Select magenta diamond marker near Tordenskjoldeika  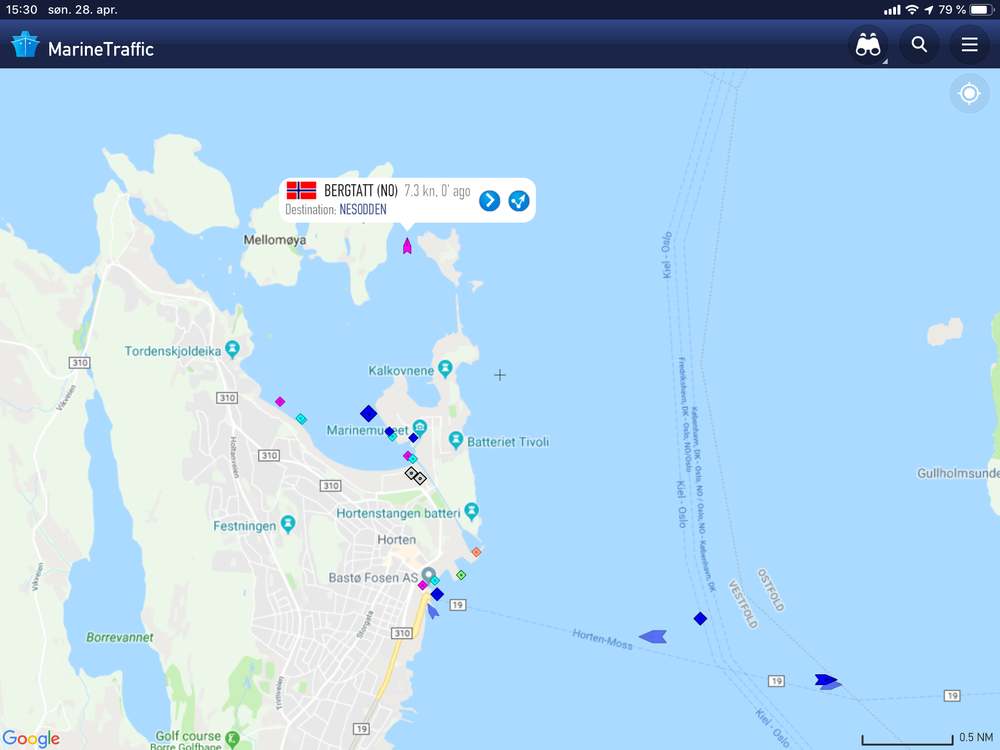(280, 402)
